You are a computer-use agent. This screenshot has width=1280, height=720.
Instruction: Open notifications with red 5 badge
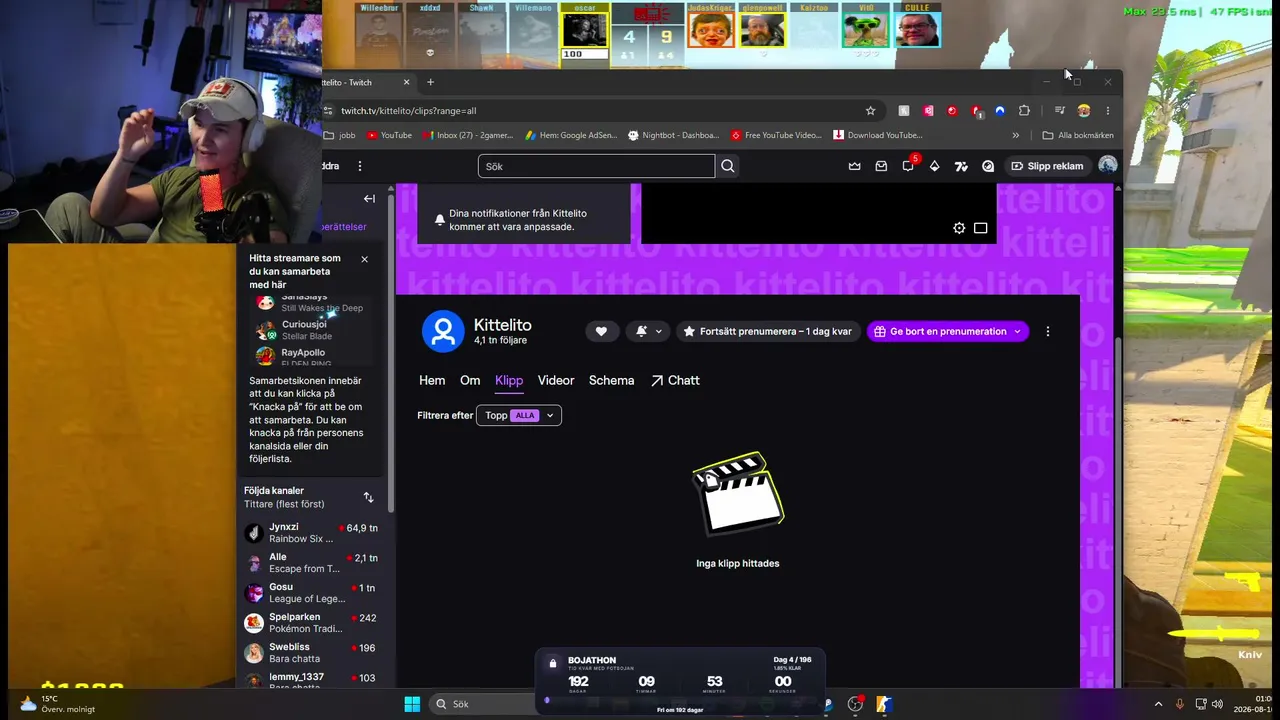pyautogui.click(x=908, y=165)
